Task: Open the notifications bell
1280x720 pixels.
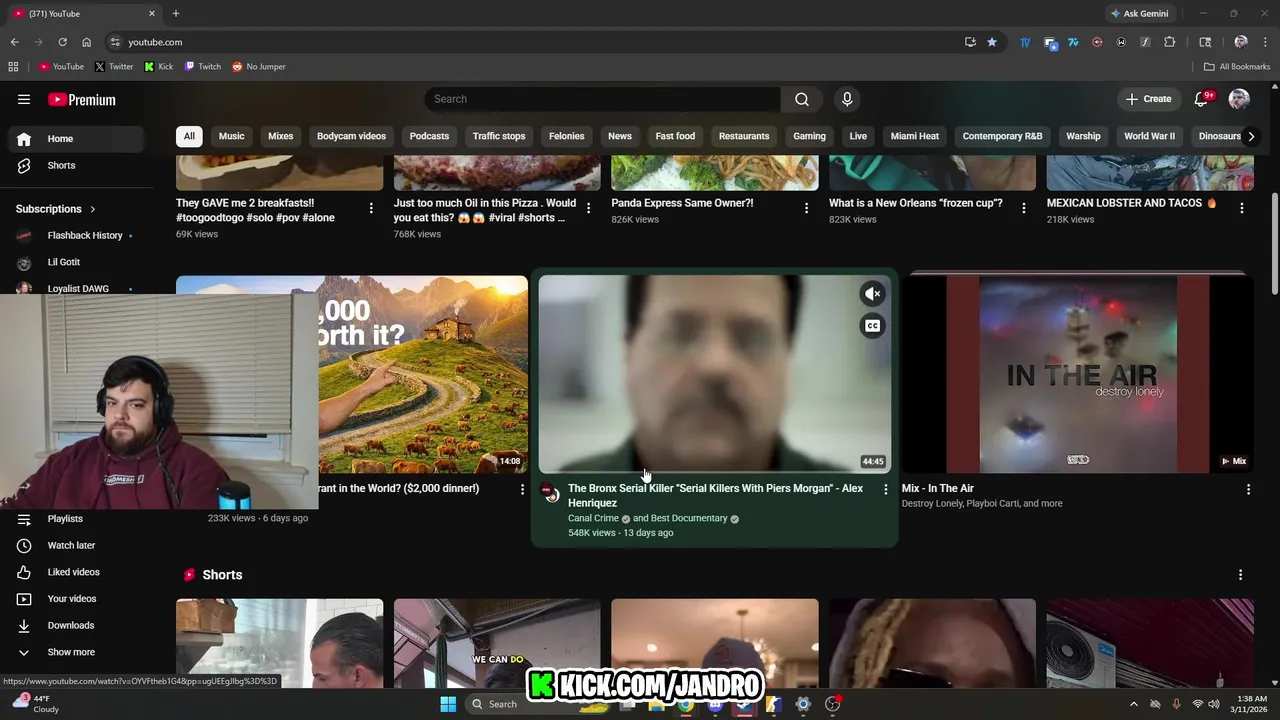Action: pos(1202,99)
